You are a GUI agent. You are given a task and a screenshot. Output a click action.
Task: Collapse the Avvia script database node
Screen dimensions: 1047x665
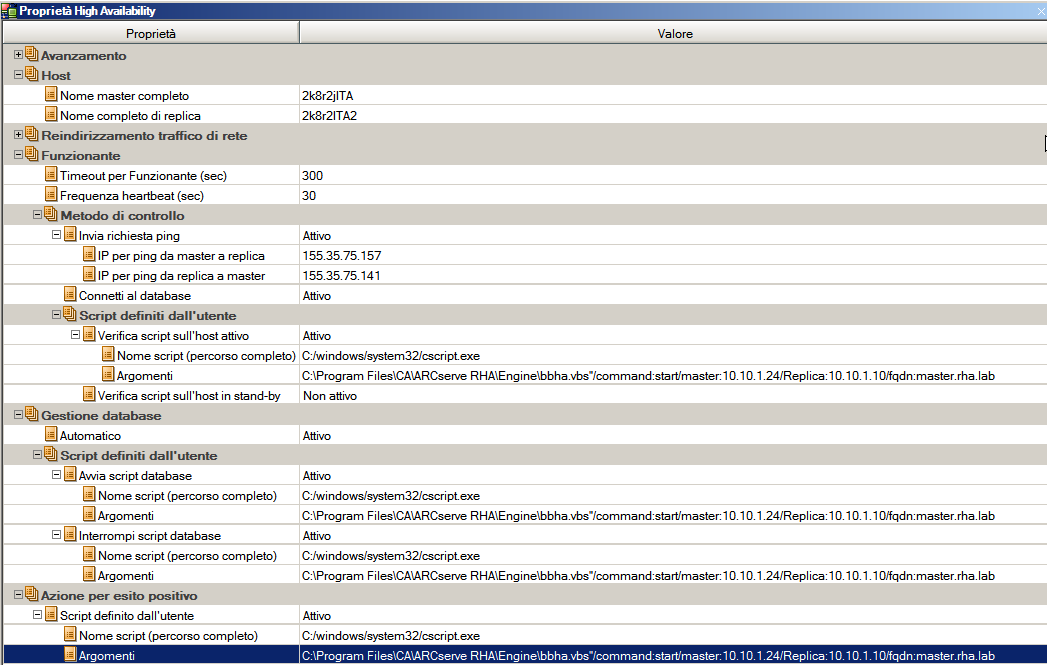tap(56, 475)
